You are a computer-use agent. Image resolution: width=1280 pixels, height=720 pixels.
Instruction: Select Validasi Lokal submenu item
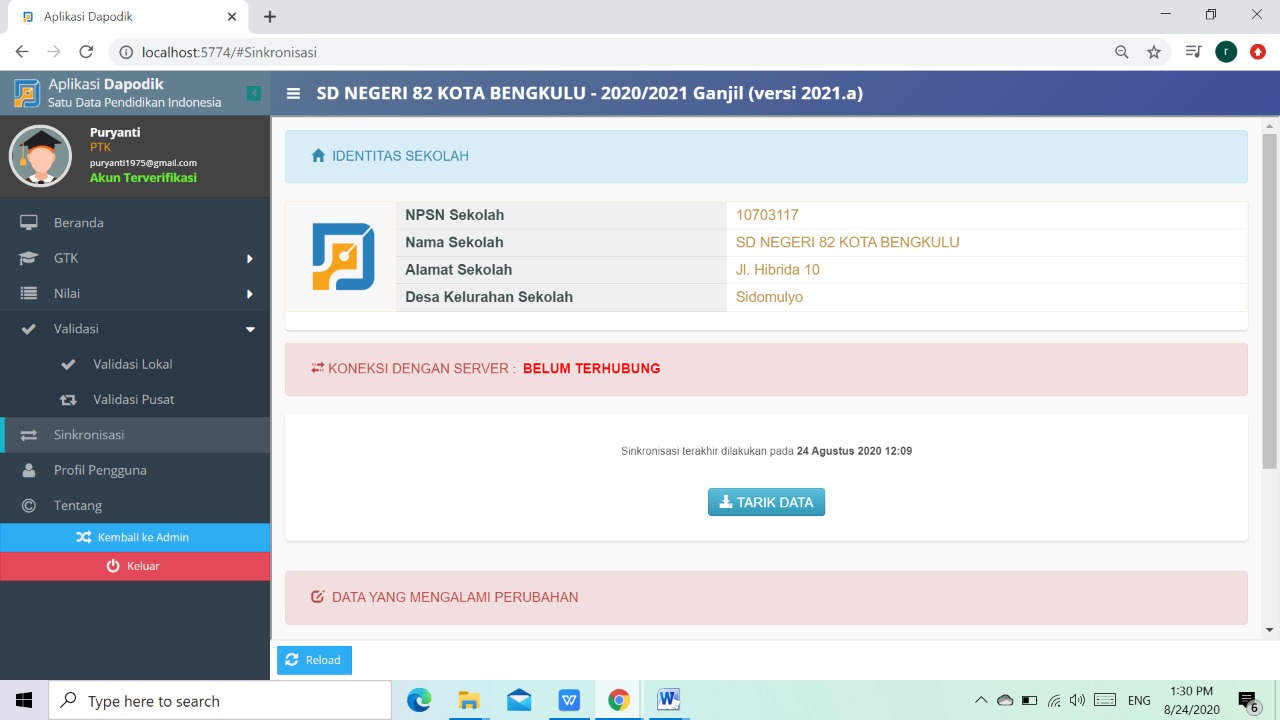[135, 364]
